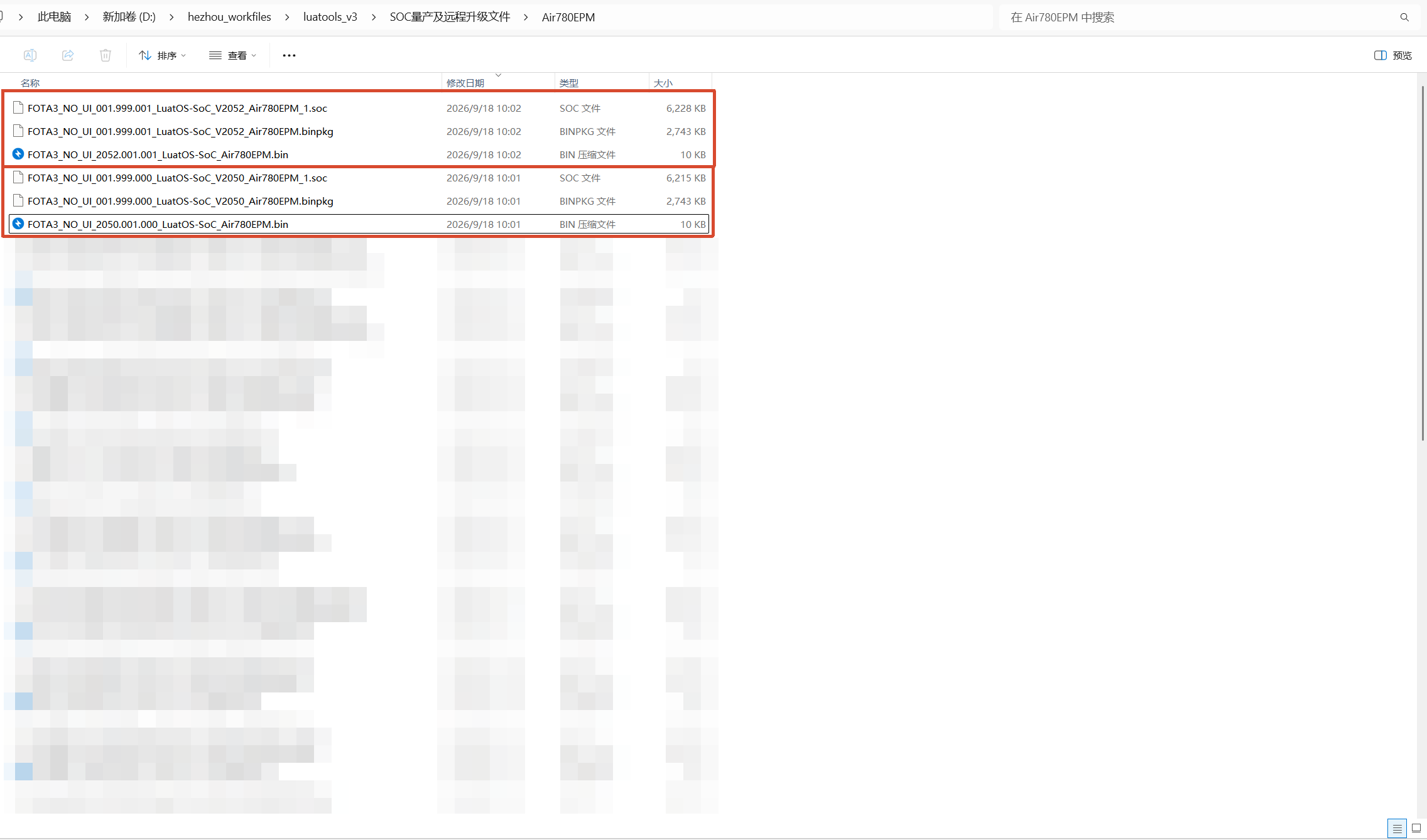Open the 排序 sort dropdown
The height and width of the screenshot is (840, 1427).
click(163, 55)
